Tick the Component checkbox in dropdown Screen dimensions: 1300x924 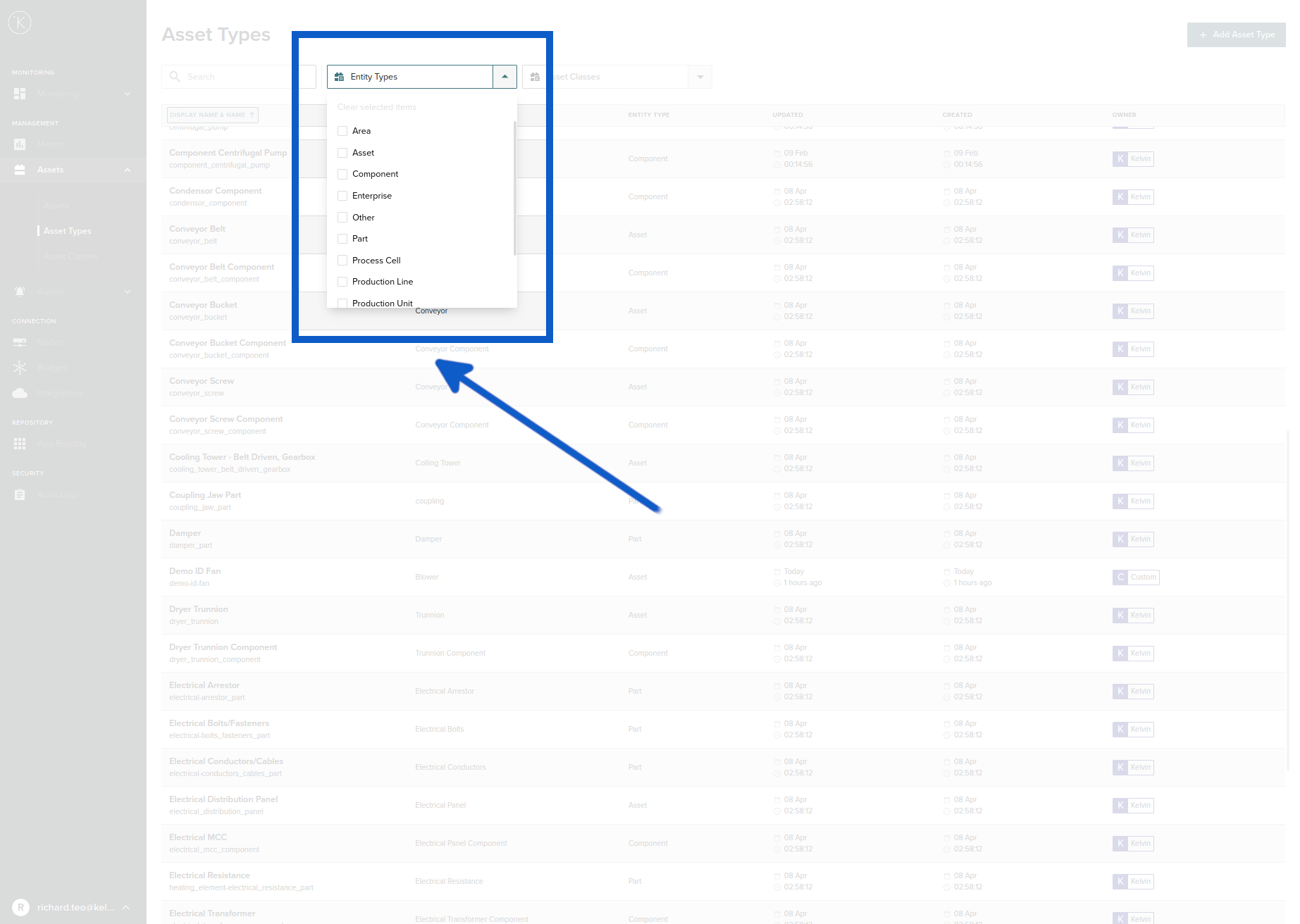click(342, 174)
